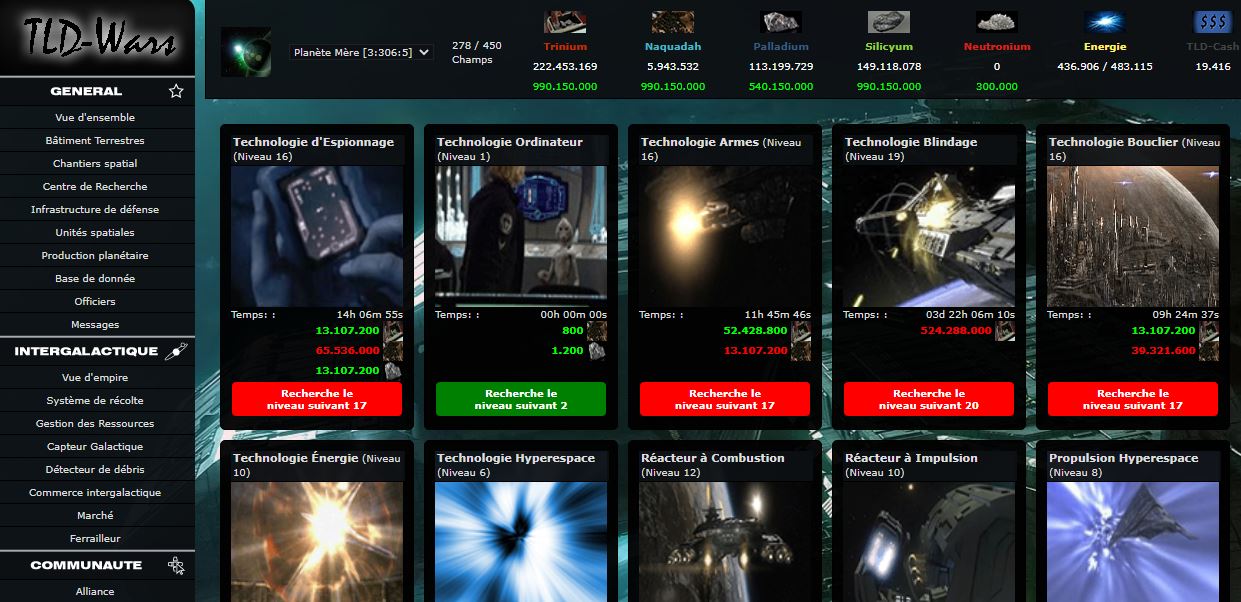This screenshot has width=1241, height=602.
Task: Open the Messages menu entry
Action: point(95,325)
